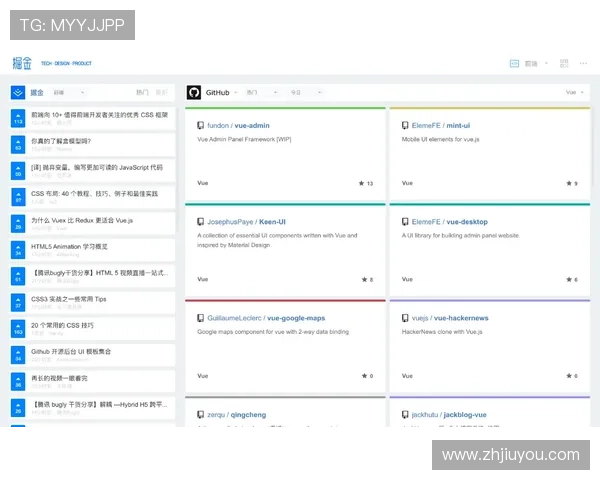The width and height of the screenshot is (600, 480).
Task: Open the ElemeFE / vue-desktop repository
Action: tap(450, 222)
